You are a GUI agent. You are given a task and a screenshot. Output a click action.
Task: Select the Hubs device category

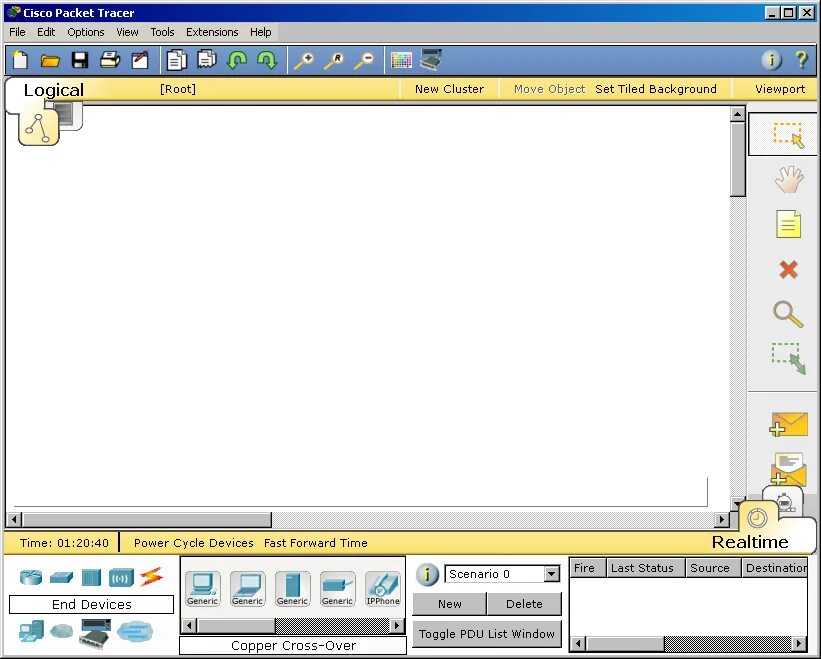click(x=91, y=577)
